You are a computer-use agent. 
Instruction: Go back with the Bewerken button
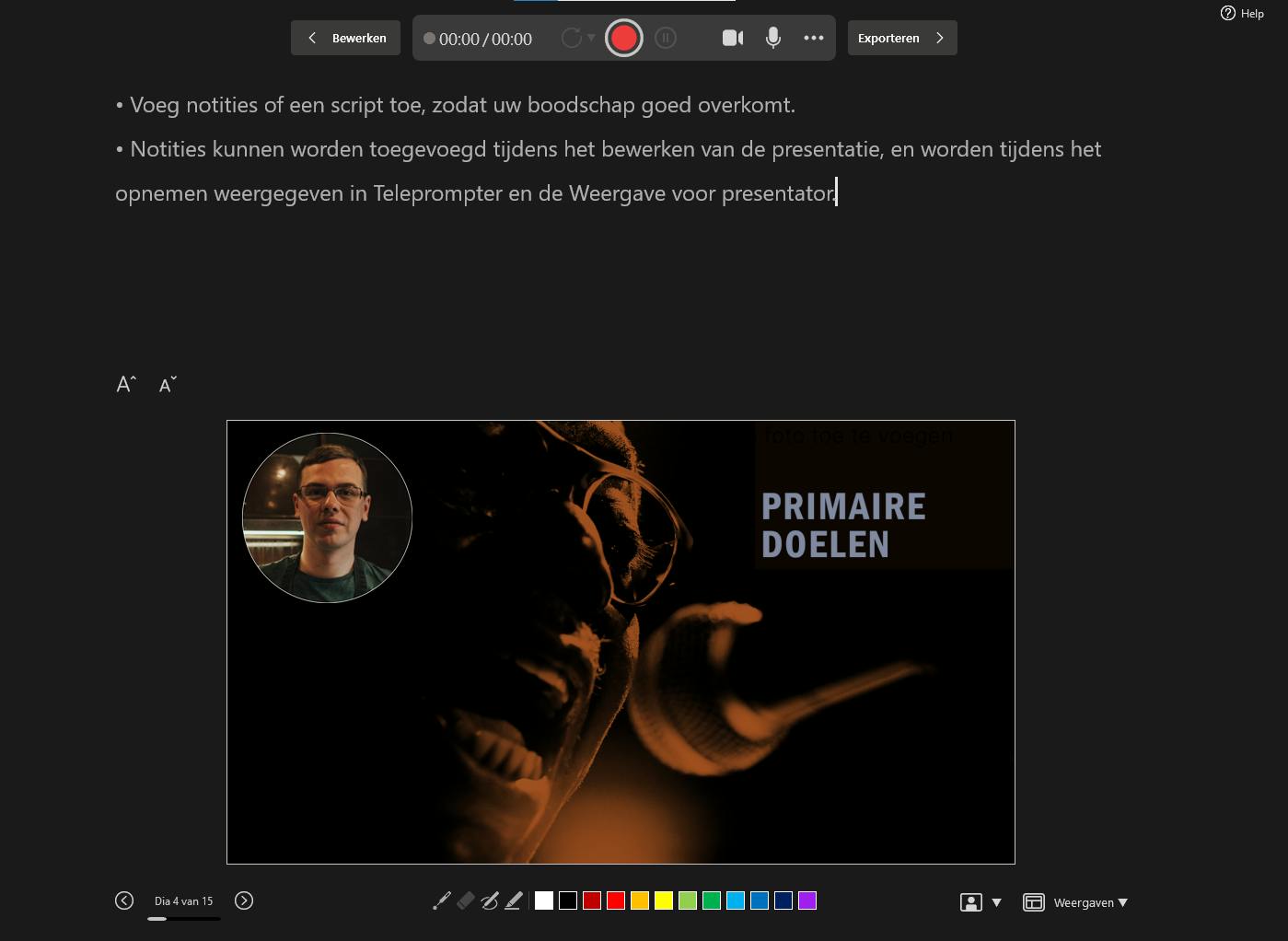click(x=345, y=38)
